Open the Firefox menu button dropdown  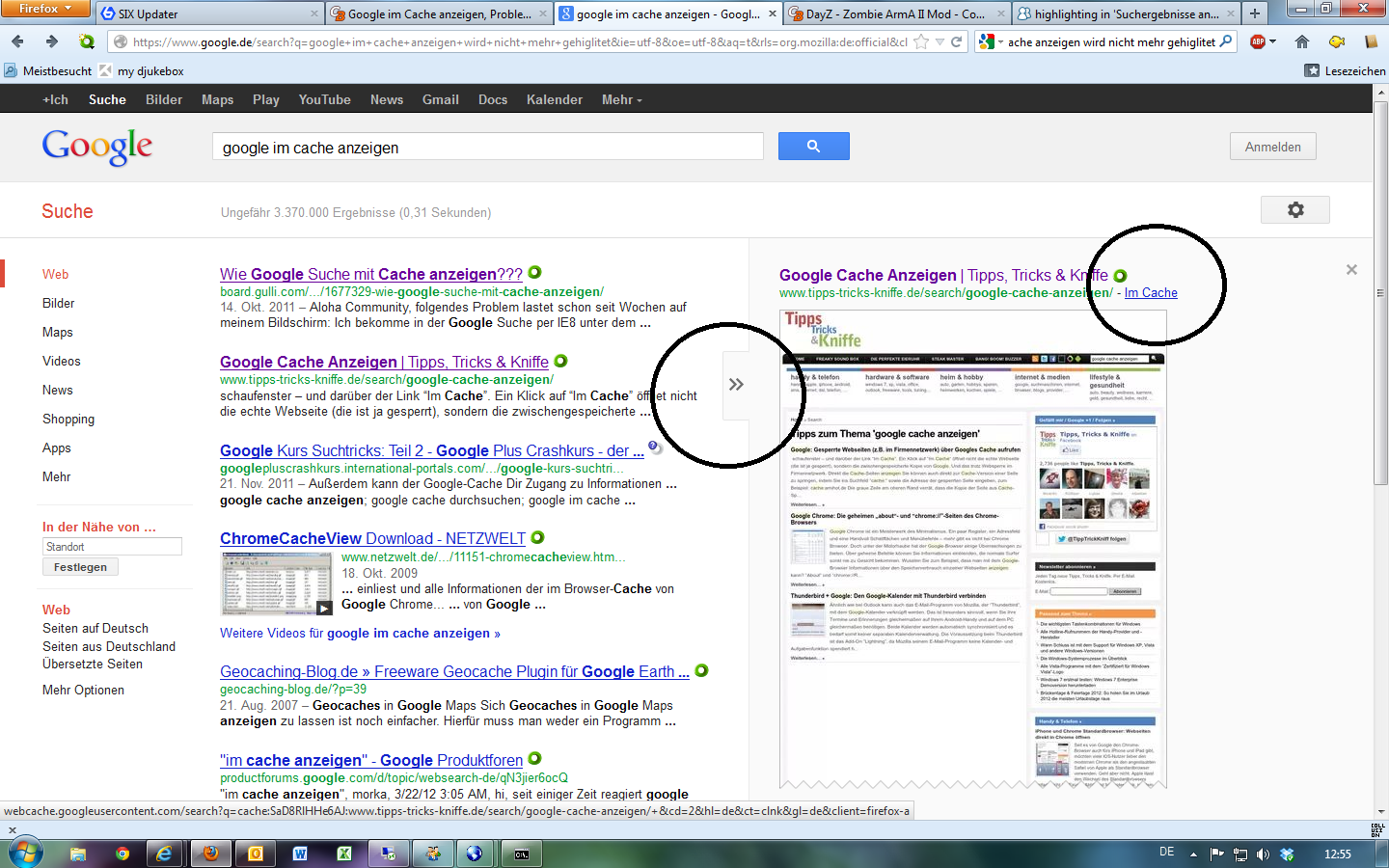coord(45,9)
